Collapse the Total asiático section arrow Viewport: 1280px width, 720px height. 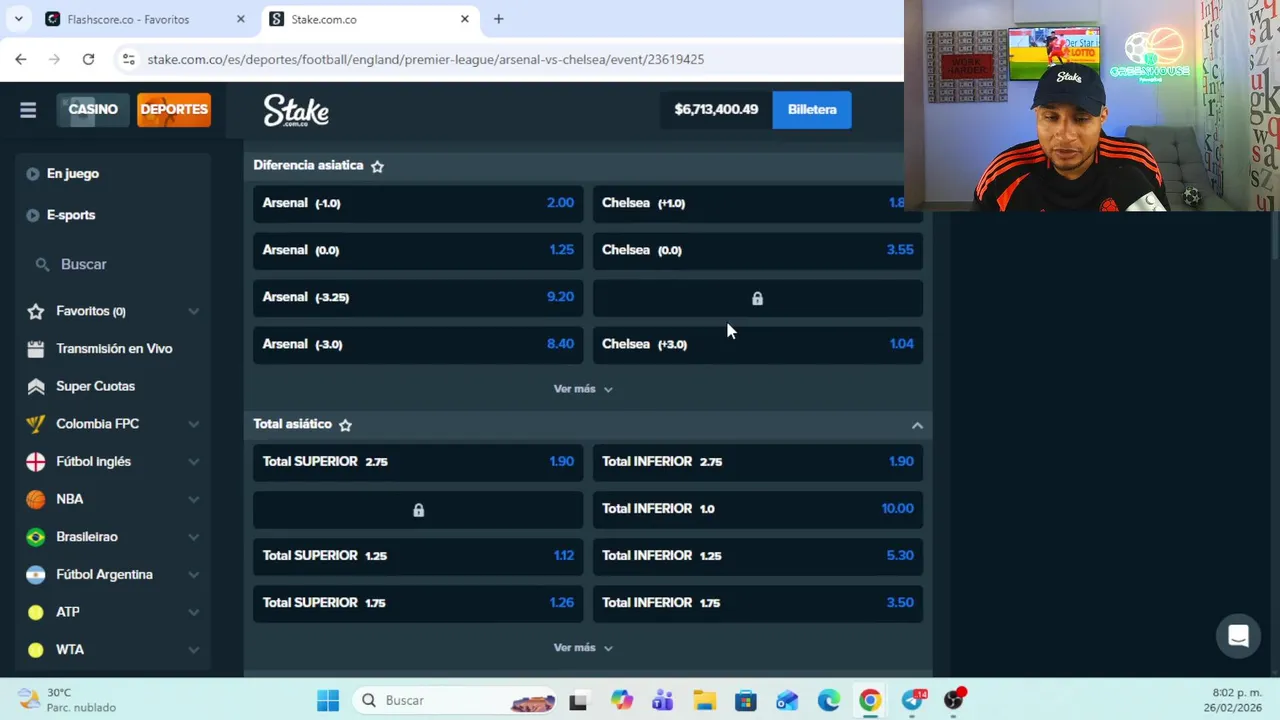(x=917, y=425)
